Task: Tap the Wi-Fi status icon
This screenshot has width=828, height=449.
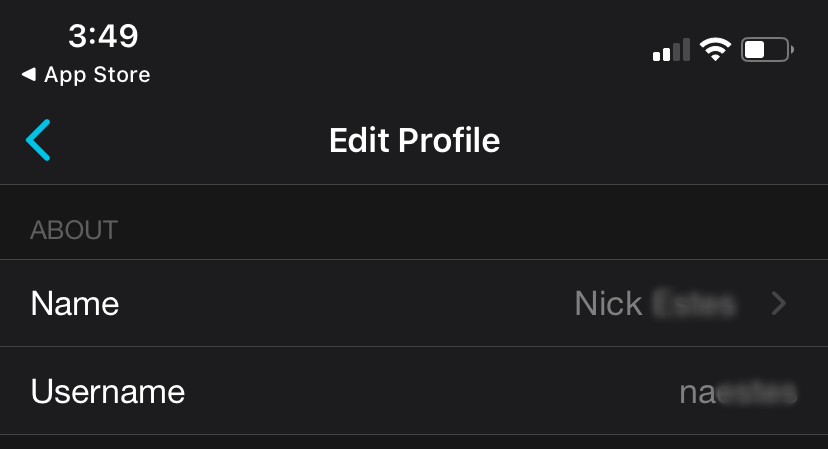Action: click(715, 49)
